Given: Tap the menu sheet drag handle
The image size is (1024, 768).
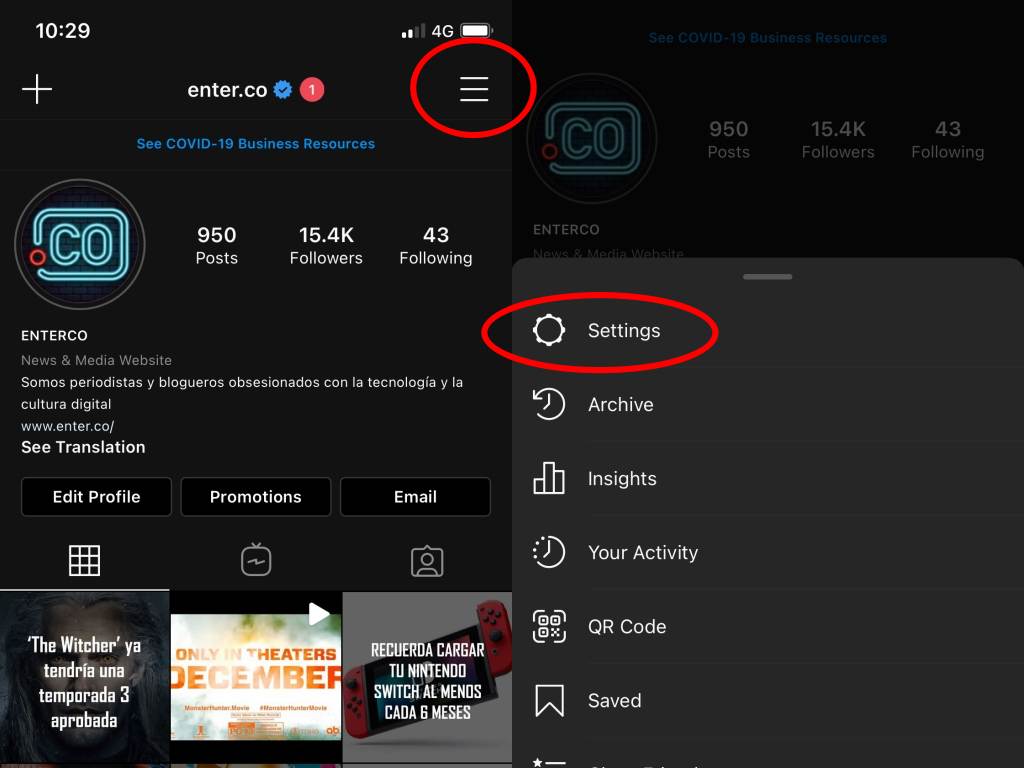Looking at the screenshot, I should click(x=767, y=277).
